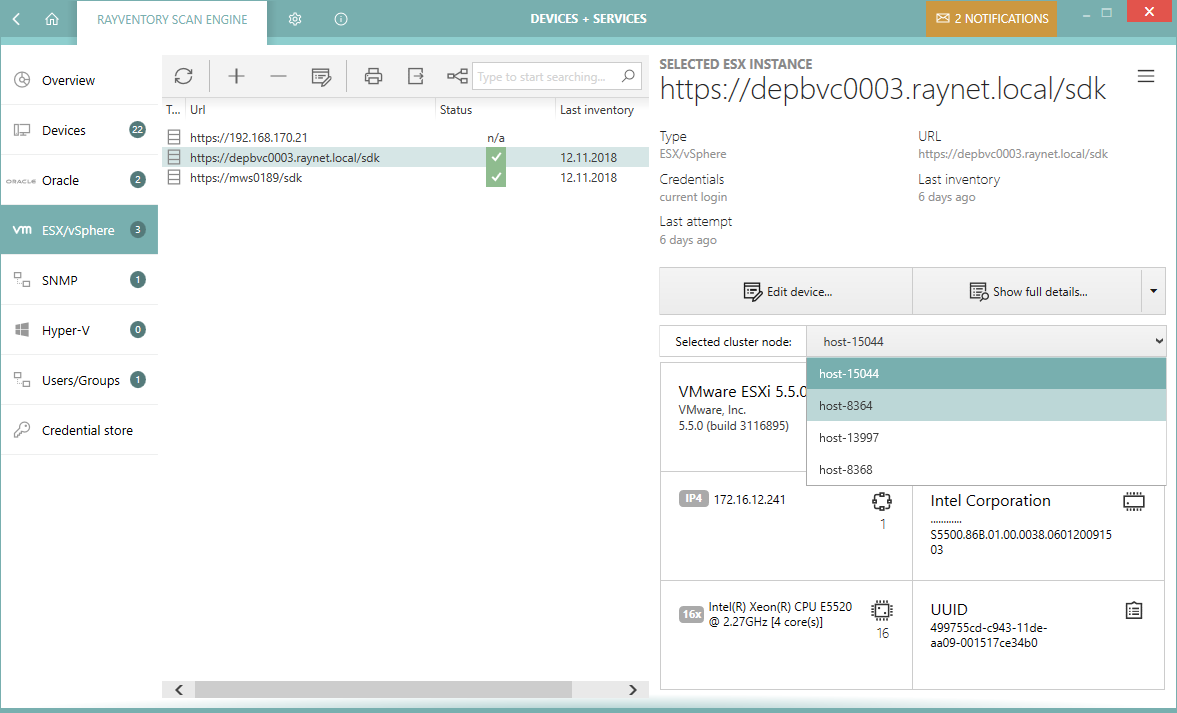Click the horizontal scrollbar under instance list
This screenshot has width=1177, height=713.
383,690
